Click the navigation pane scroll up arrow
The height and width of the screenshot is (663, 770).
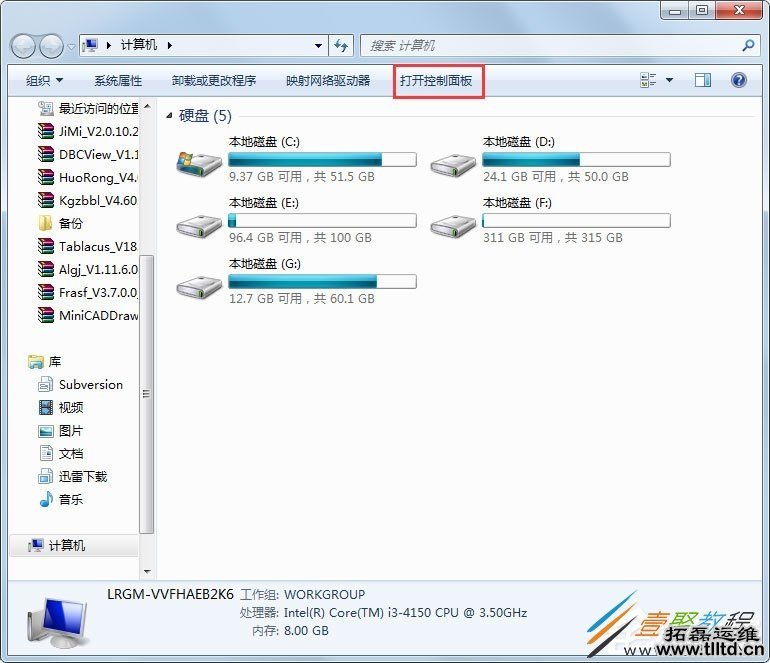pyautogui.click(x=147, y=106)
